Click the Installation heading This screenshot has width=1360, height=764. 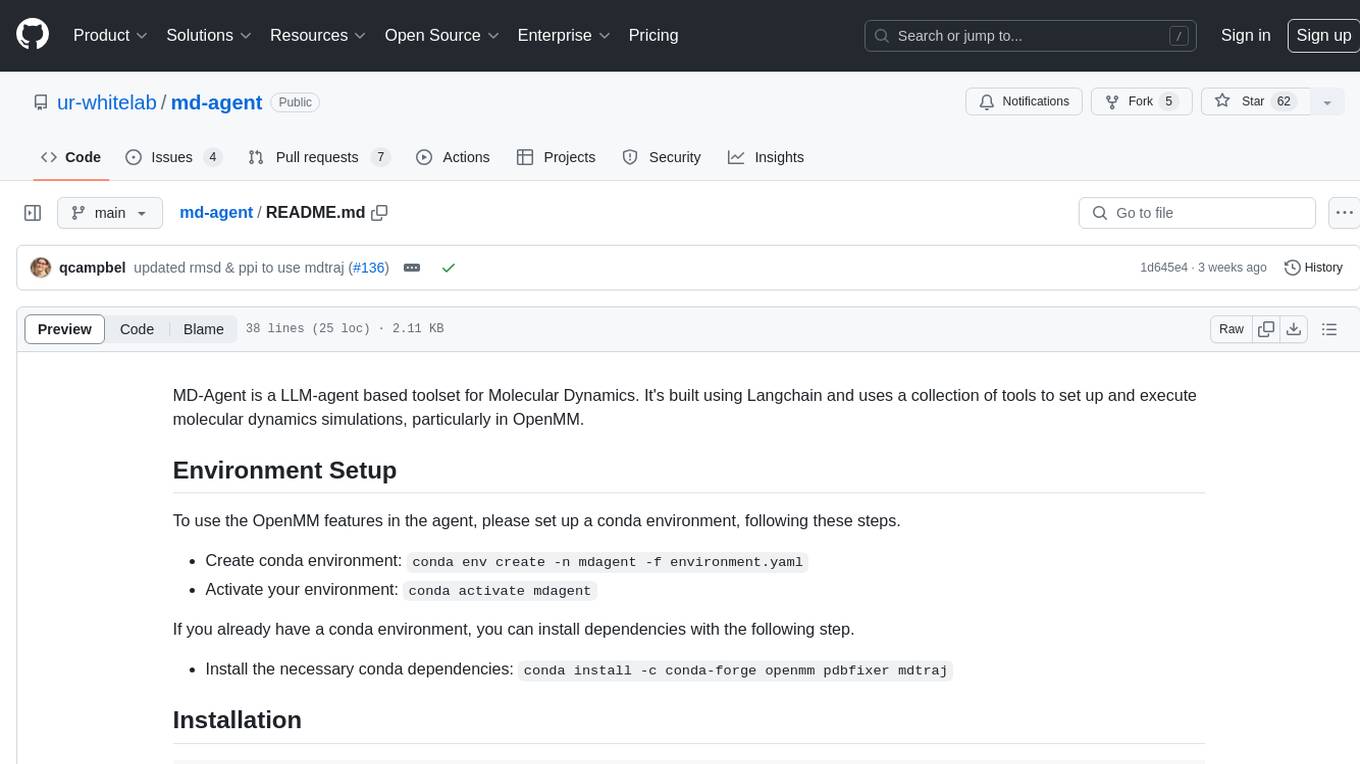point(237,720)
